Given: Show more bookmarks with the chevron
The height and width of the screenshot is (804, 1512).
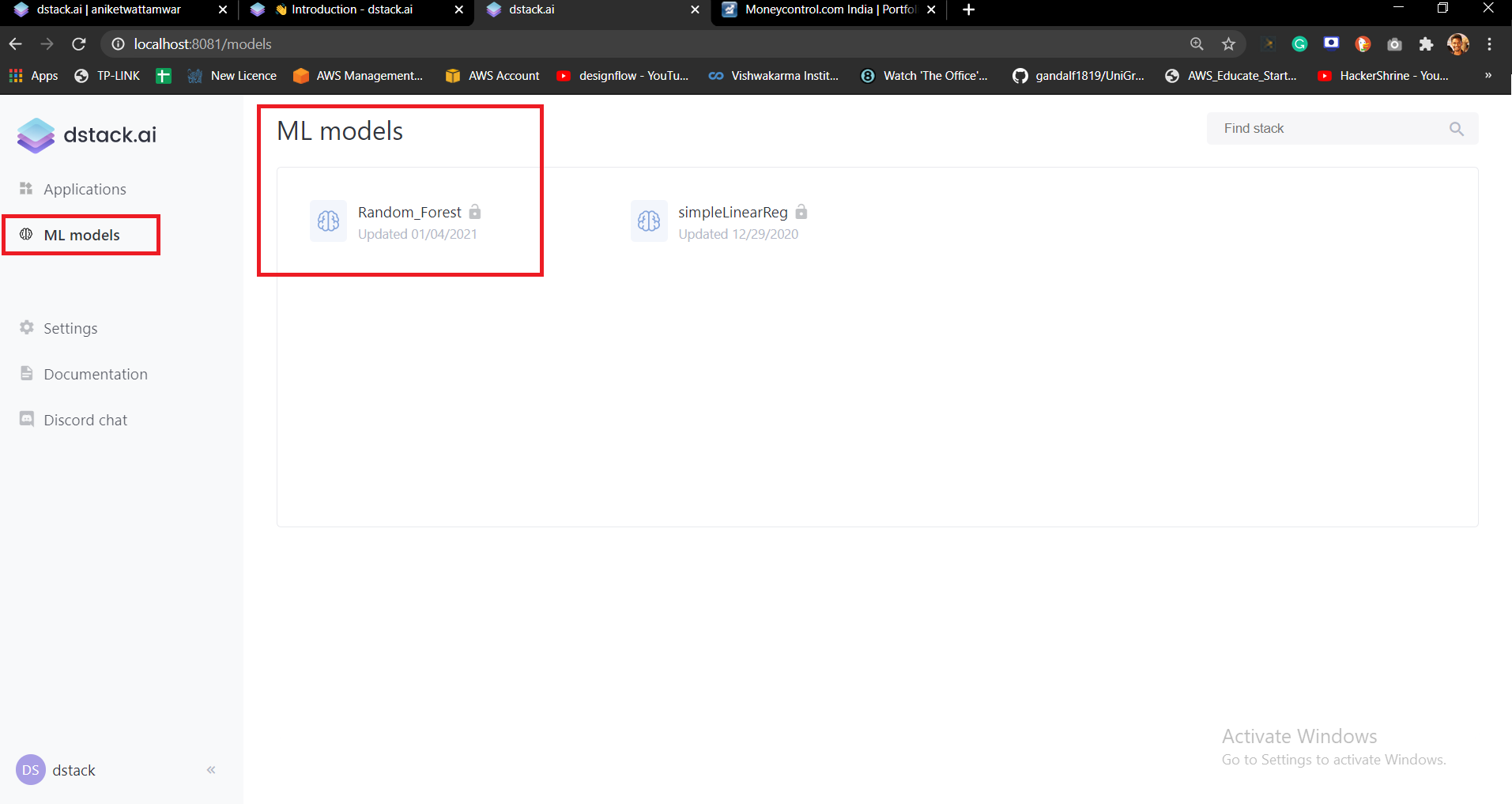Looking at the screenshot, I should [1488, 76].
